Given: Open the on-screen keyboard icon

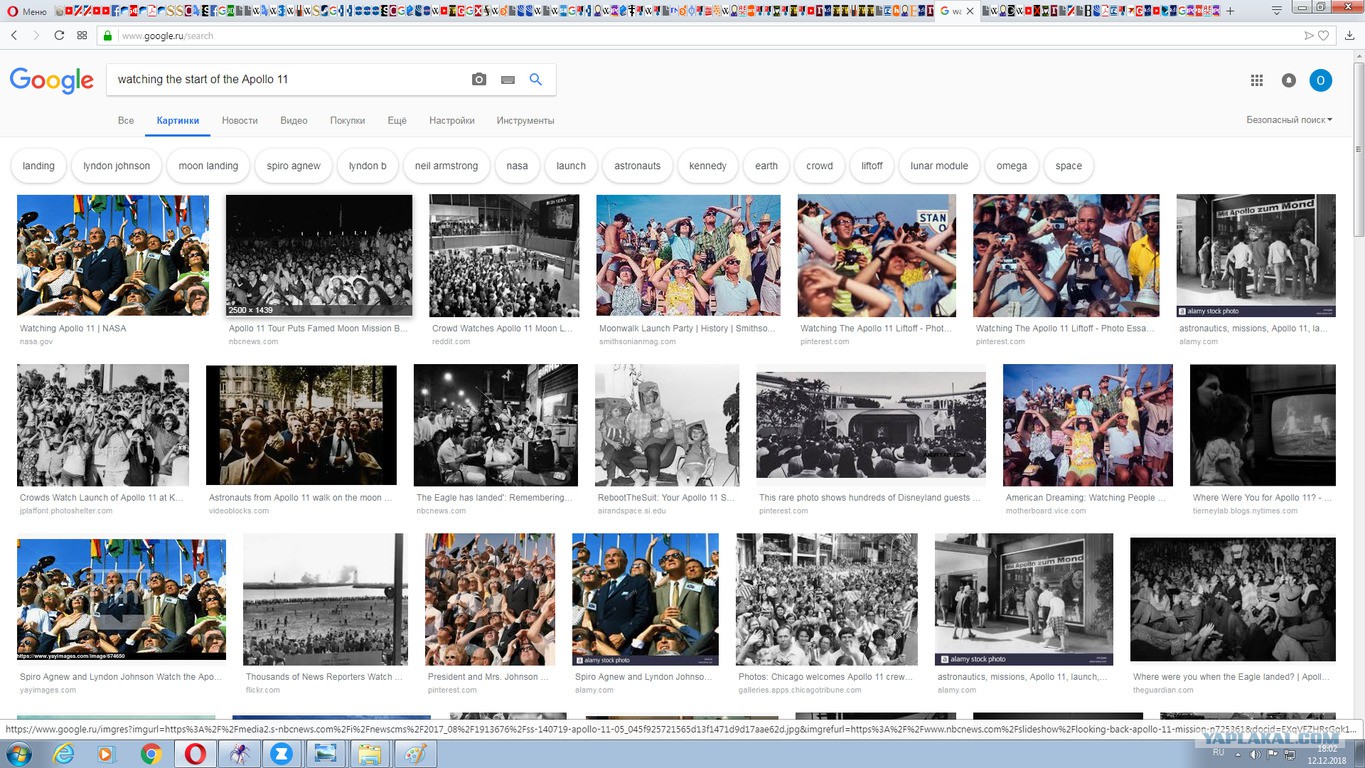Looking at the screenshot, I should pyautogui.click(x=507, y=79).
